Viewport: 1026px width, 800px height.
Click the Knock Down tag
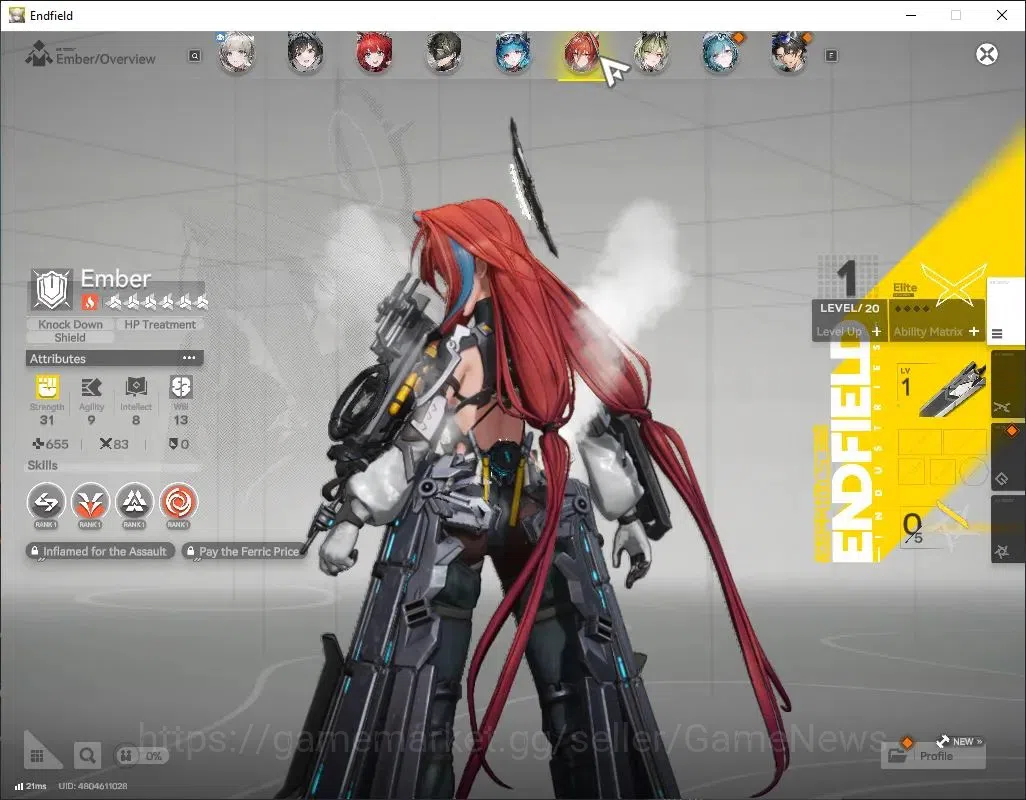click(71, 324)
